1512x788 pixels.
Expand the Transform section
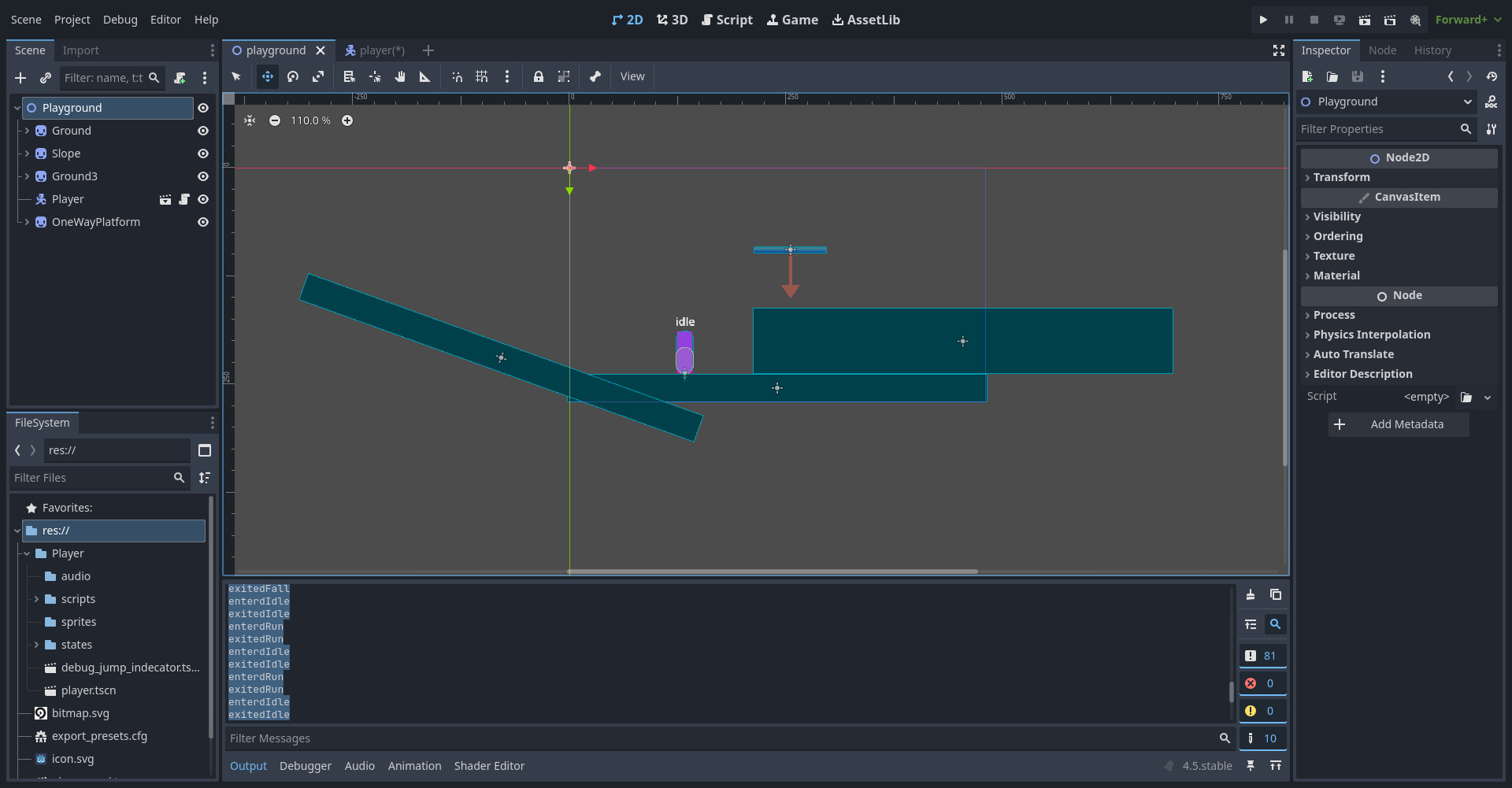[x=1341, y=177]
